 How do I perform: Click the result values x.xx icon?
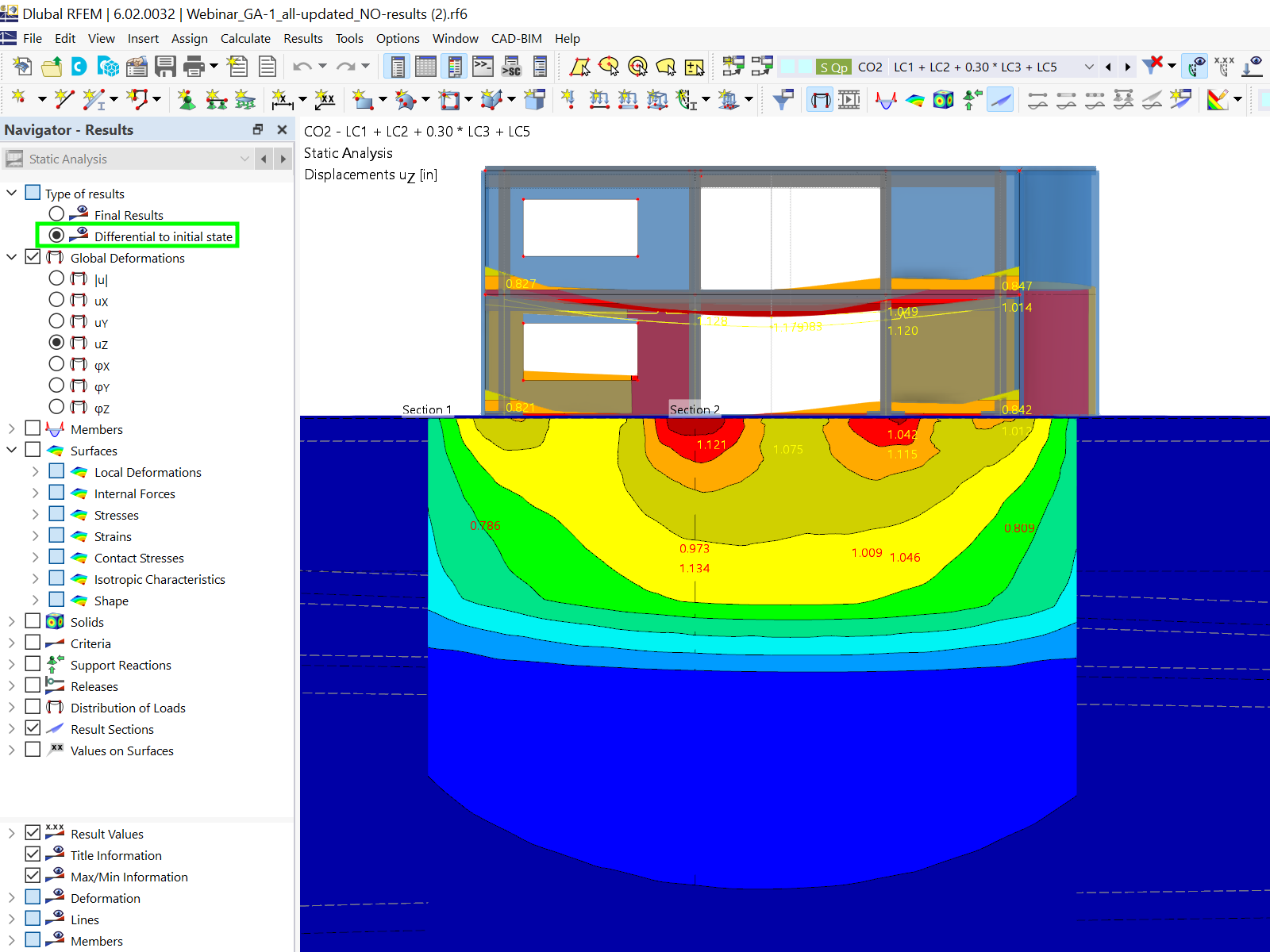(x=1224, y=67)
